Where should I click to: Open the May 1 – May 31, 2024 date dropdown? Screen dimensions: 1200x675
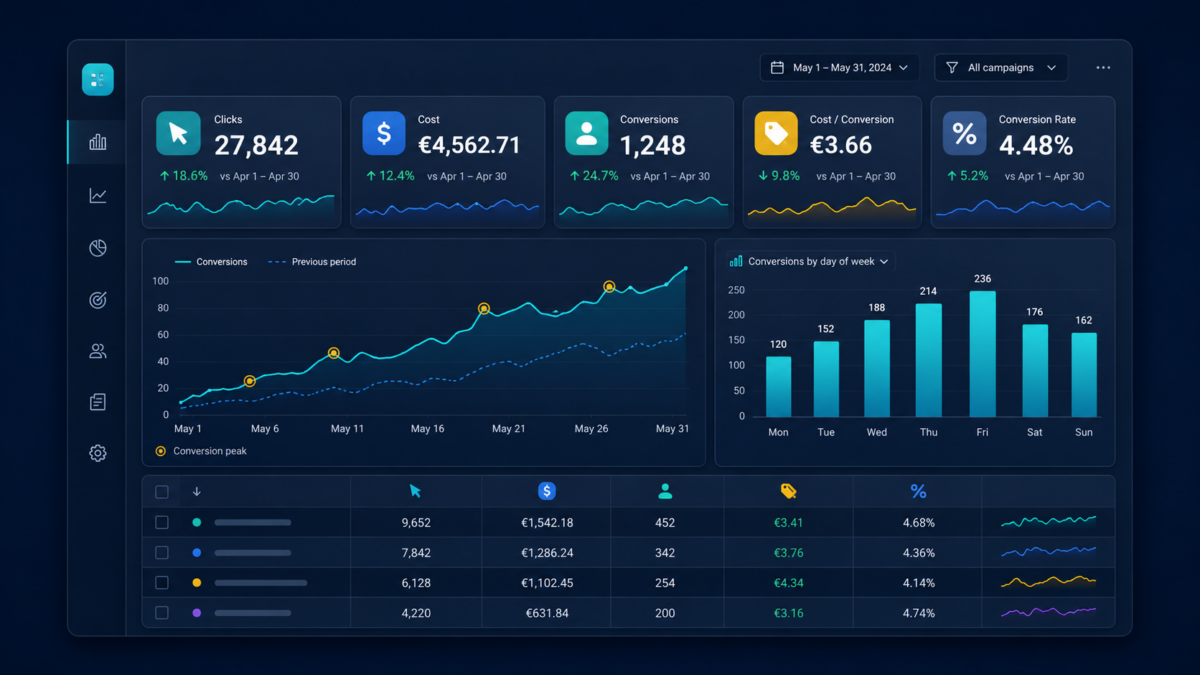click(840, 68)
